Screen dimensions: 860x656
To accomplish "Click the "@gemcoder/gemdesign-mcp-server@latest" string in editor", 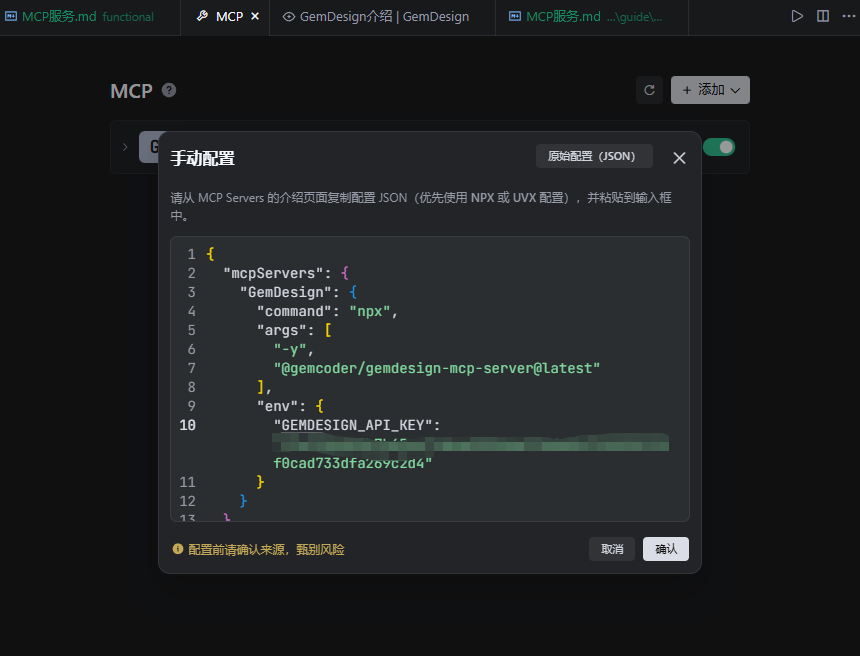I will tap(437, 368).
